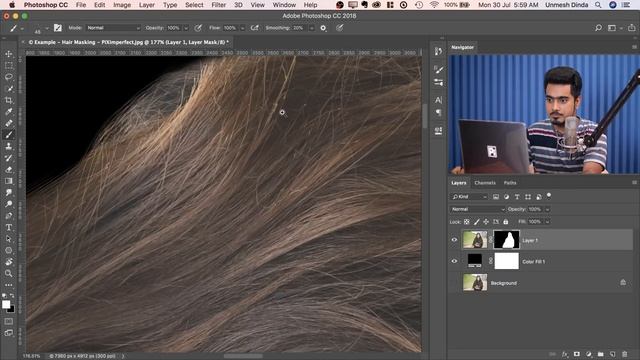Select the Lasso tool

[9, 77]
